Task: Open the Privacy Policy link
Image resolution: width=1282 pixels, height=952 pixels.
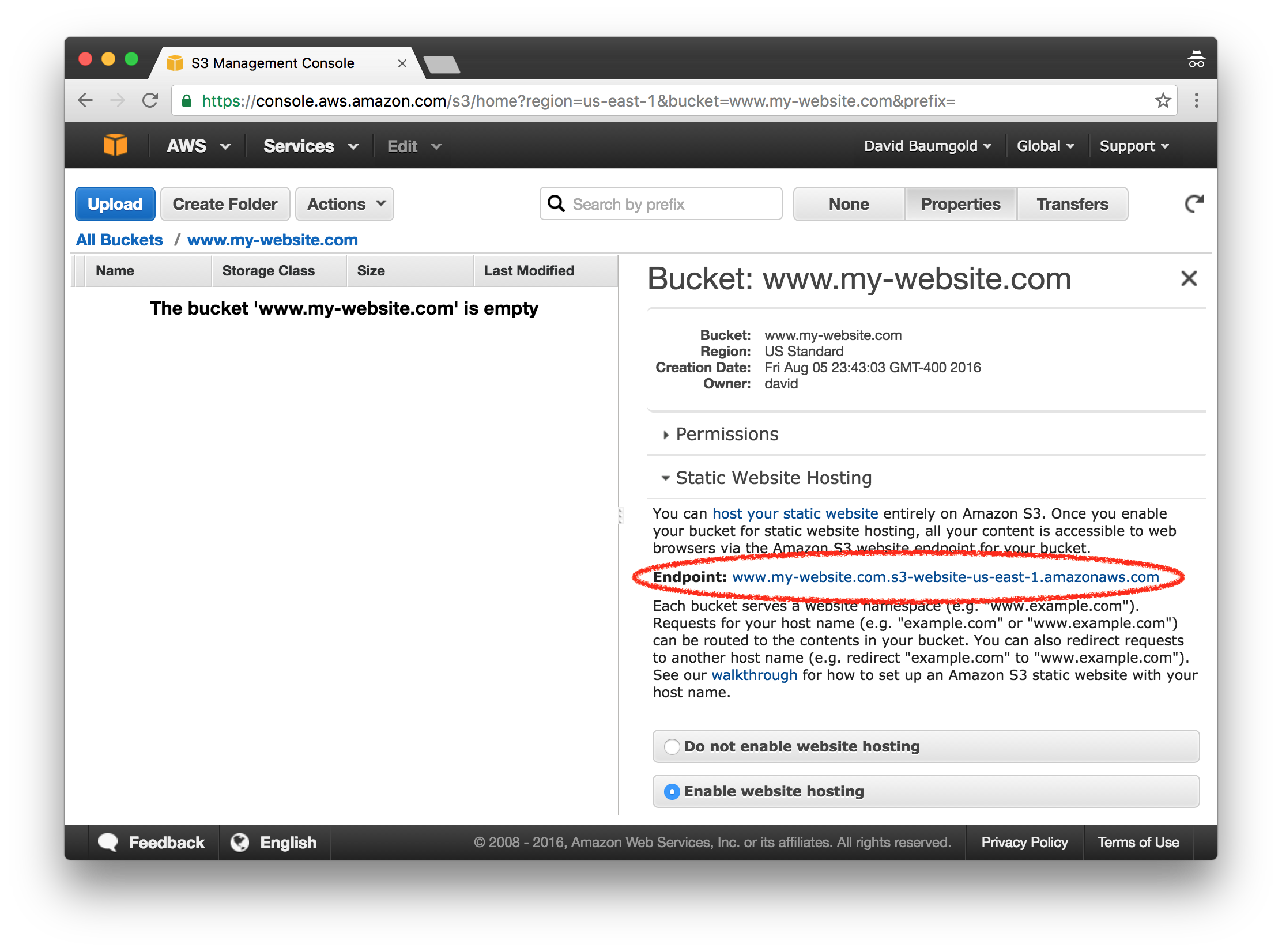Action: click(1024, 843)
